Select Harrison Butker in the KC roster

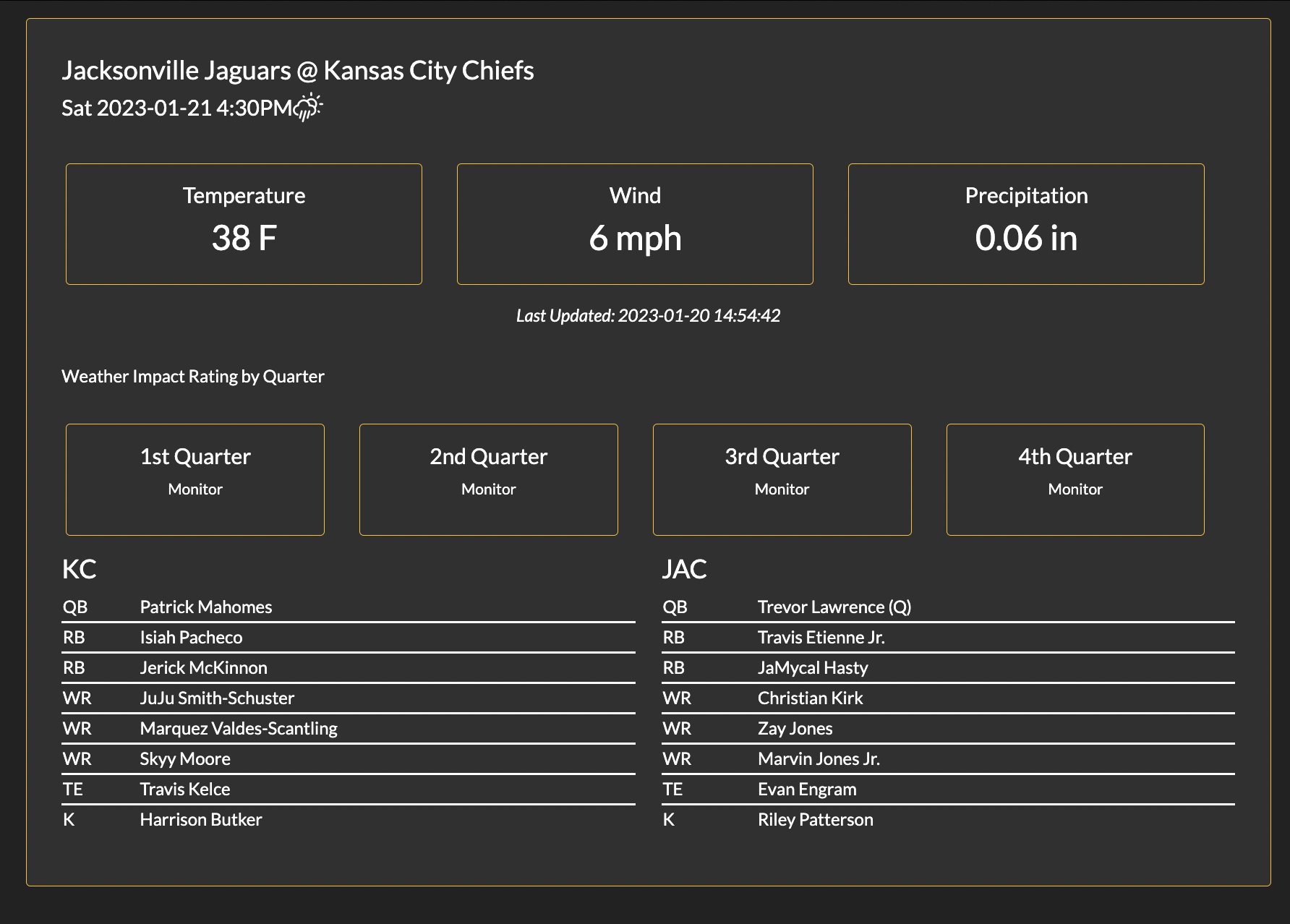click(x=201, y=819)
